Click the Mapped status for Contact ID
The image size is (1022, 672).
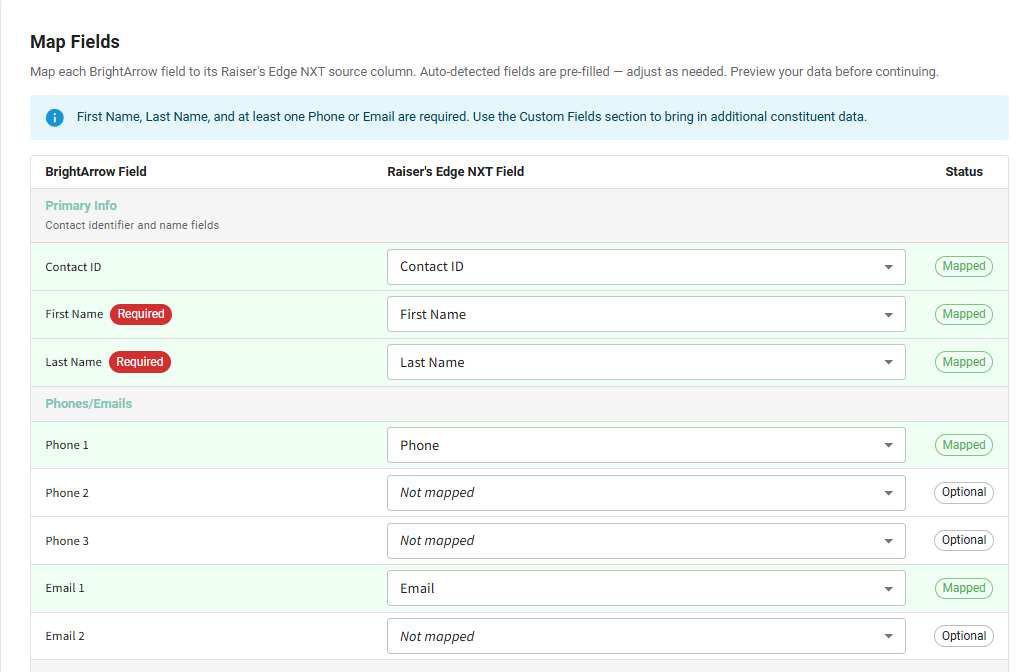964,266
